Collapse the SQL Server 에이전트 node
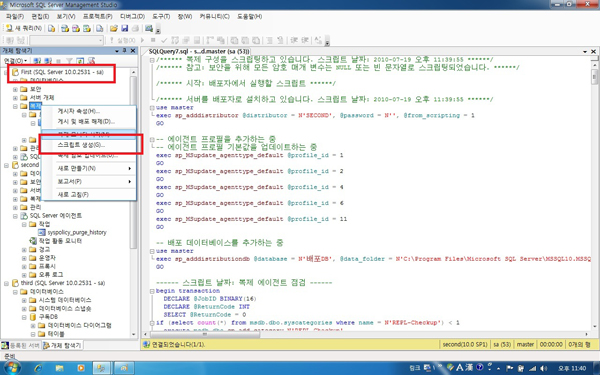The image size is (600, 375). click(15, 216)
